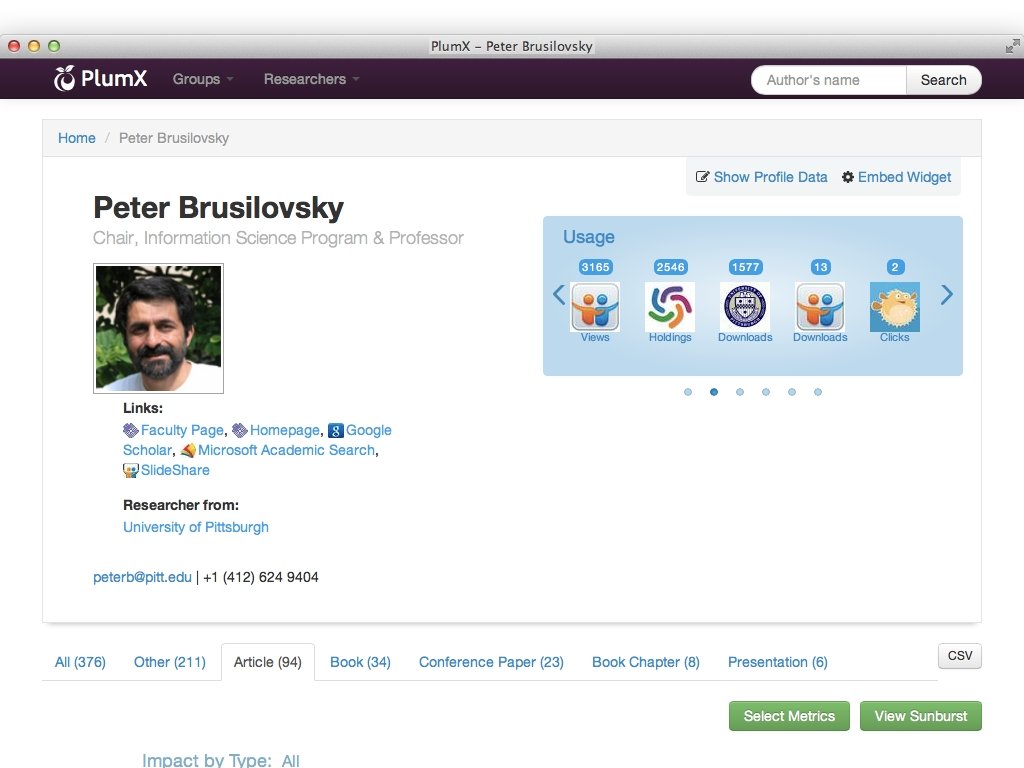Image resolution: width=1024 pixels, height=768 pixels.
Task: Select the last carousel page dot
Action: click(x=818, y=392)
